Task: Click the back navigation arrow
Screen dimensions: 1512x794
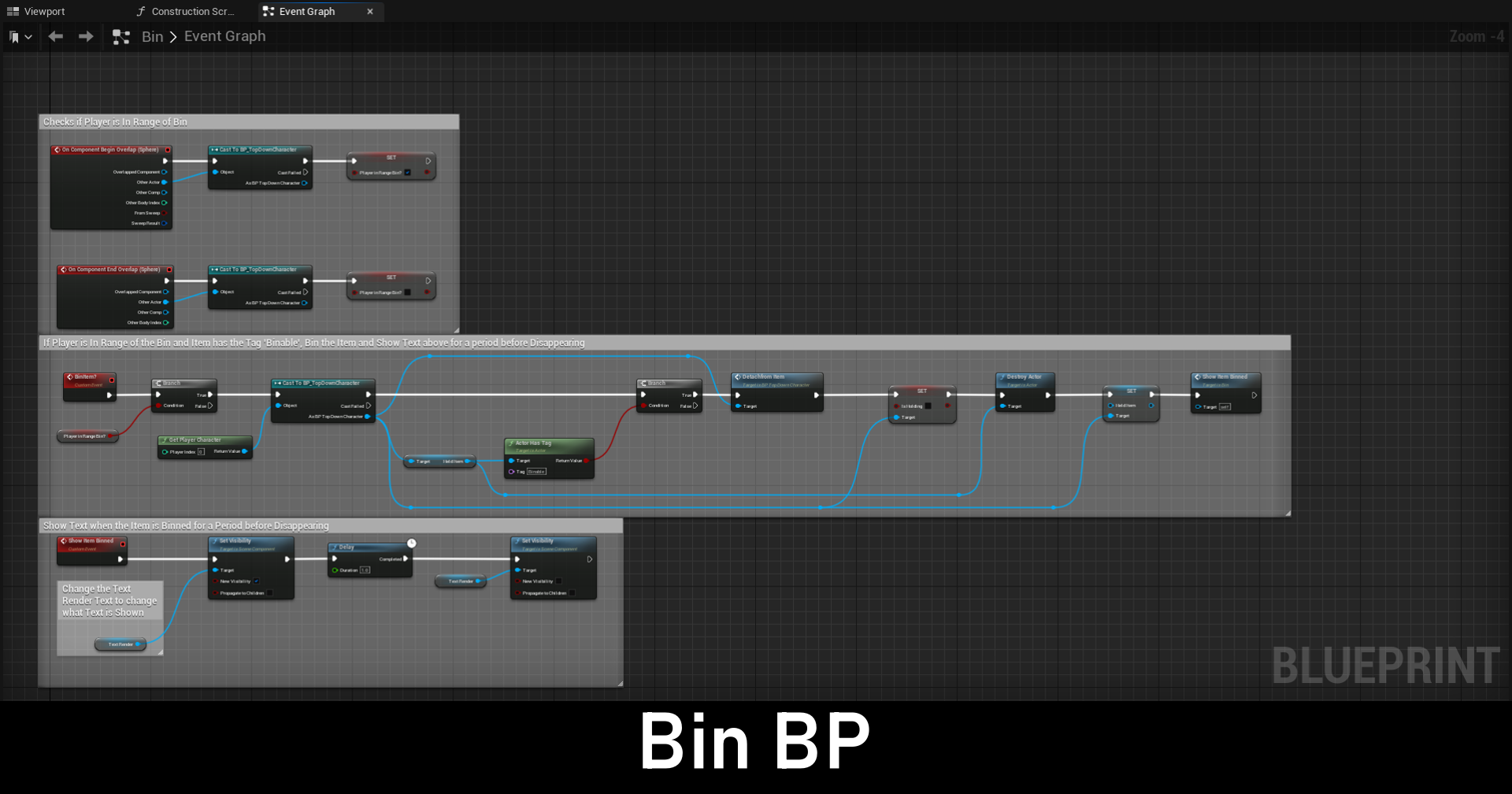Action: (x=55, y=36)
